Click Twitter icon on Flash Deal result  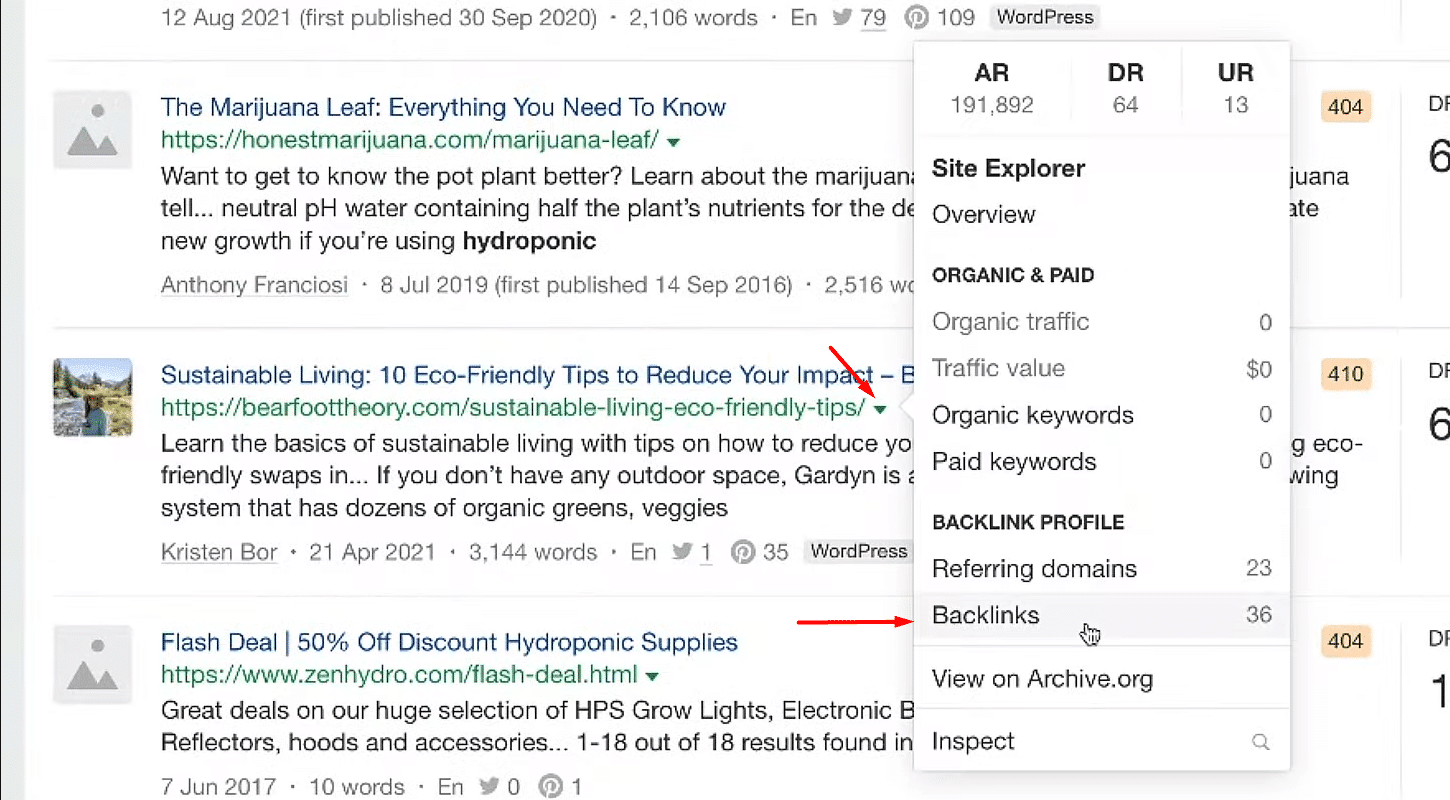tap(490, 787)
